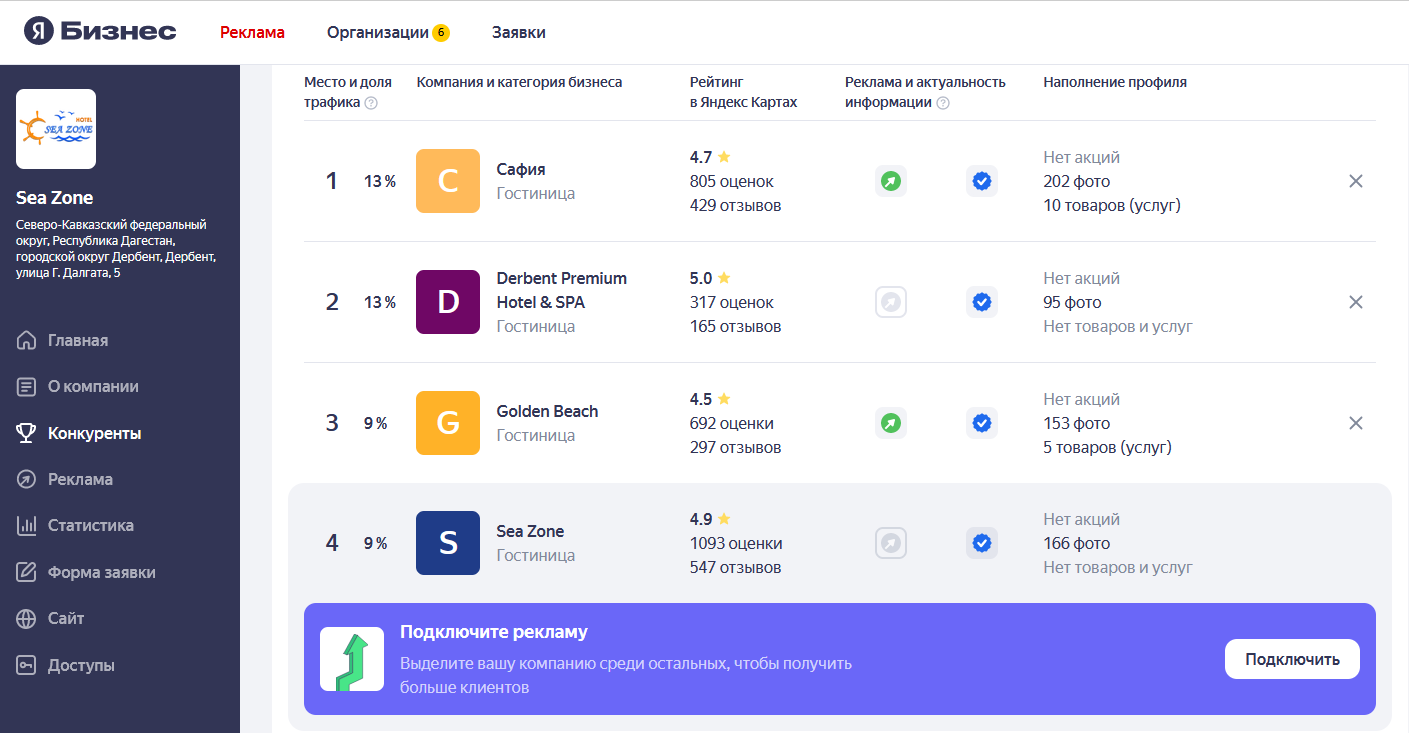Screen dimensions: 1409x733
Task: Remove Derbent Premium Hotel & SPA competitor
Action: click(x=1356, y=302)
